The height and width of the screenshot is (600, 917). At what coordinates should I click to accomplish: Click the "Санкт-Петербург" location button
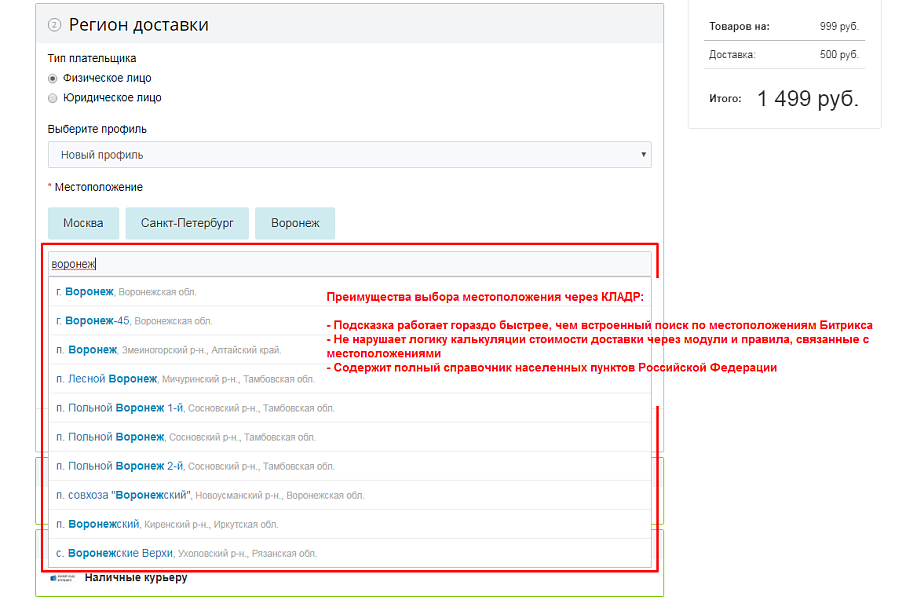(x=186, y=223)
